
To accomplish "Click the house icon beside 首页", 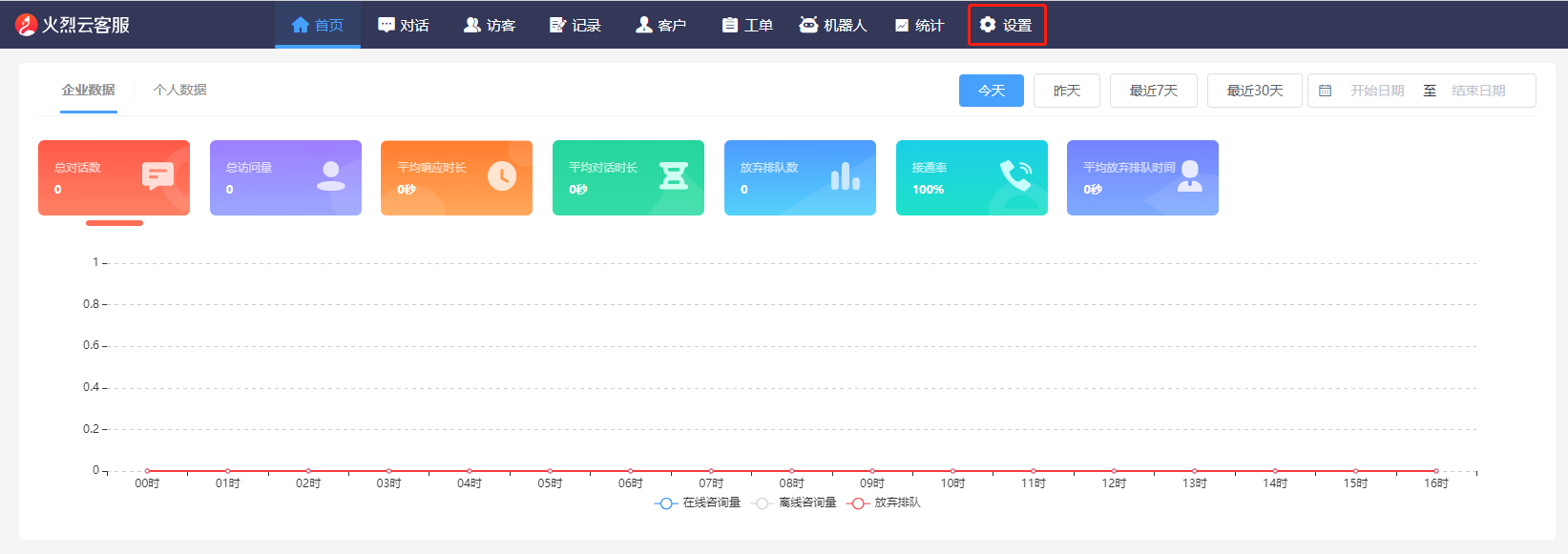I will pos(301,25).
